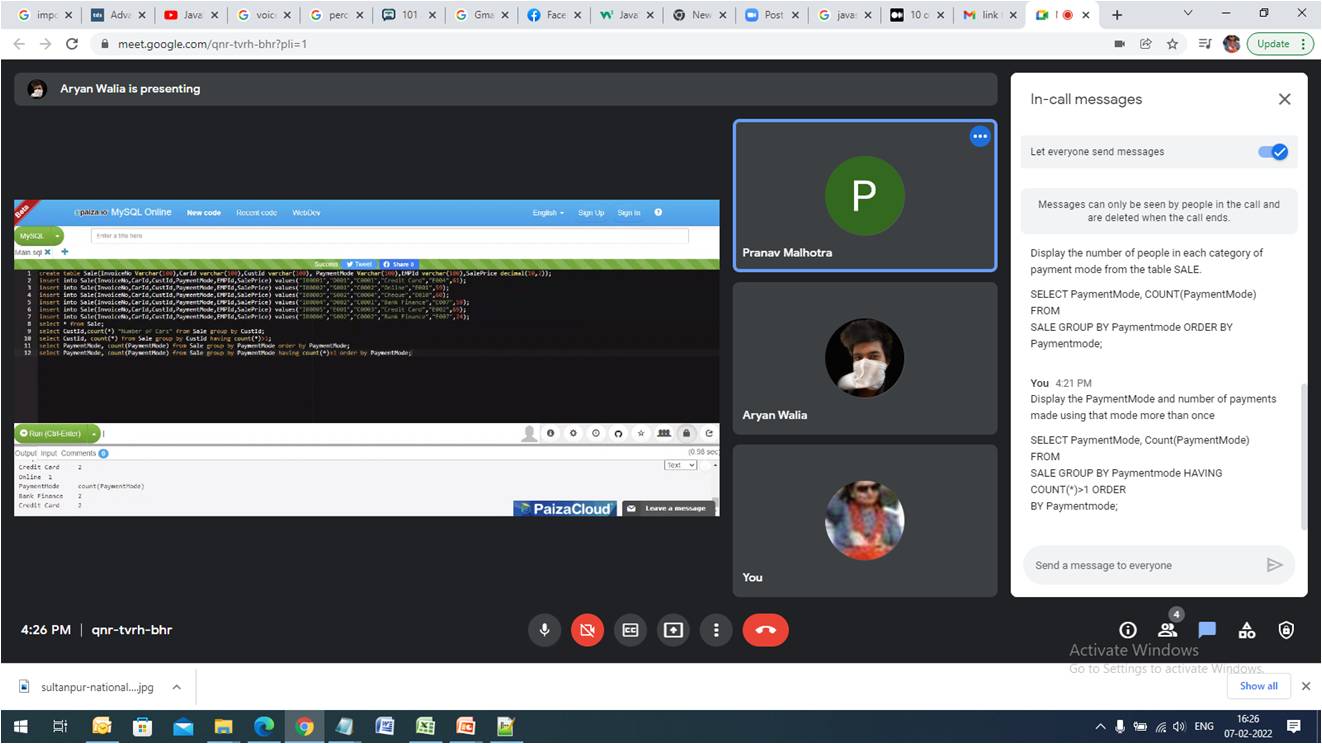Open the sultanpur-national jpg download
1322x744 pixels.
[85, 687]
